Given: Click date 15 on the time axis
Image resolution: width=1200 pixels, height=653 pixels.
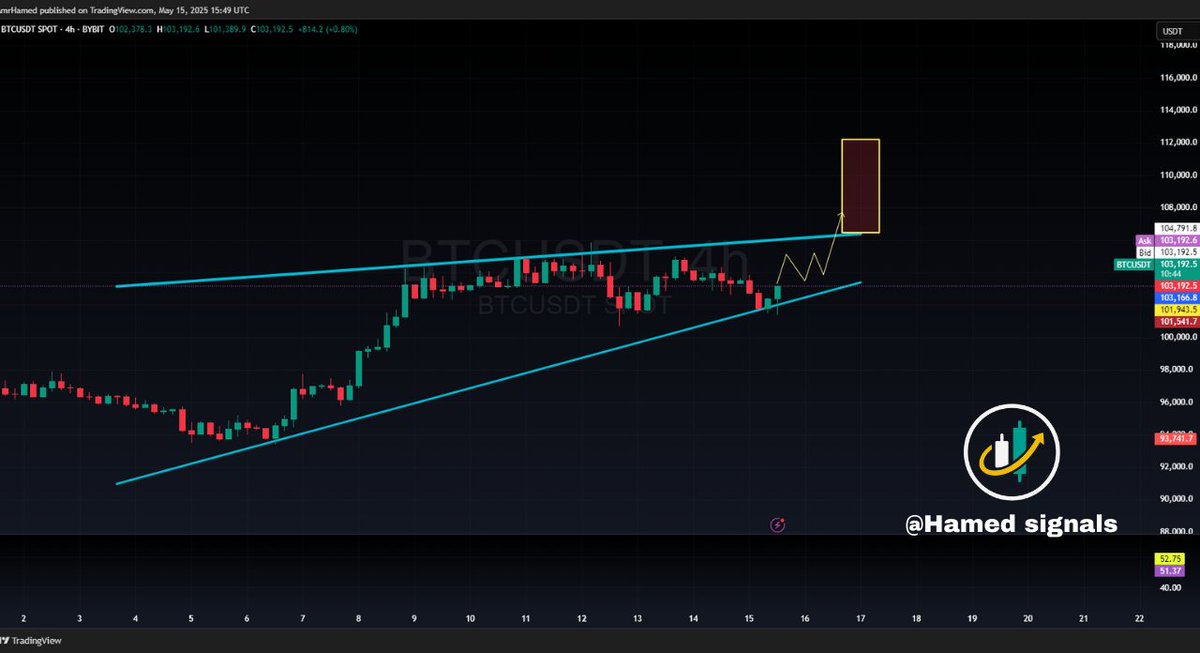Looking at the screenshot, I should [x=749, y=619].
